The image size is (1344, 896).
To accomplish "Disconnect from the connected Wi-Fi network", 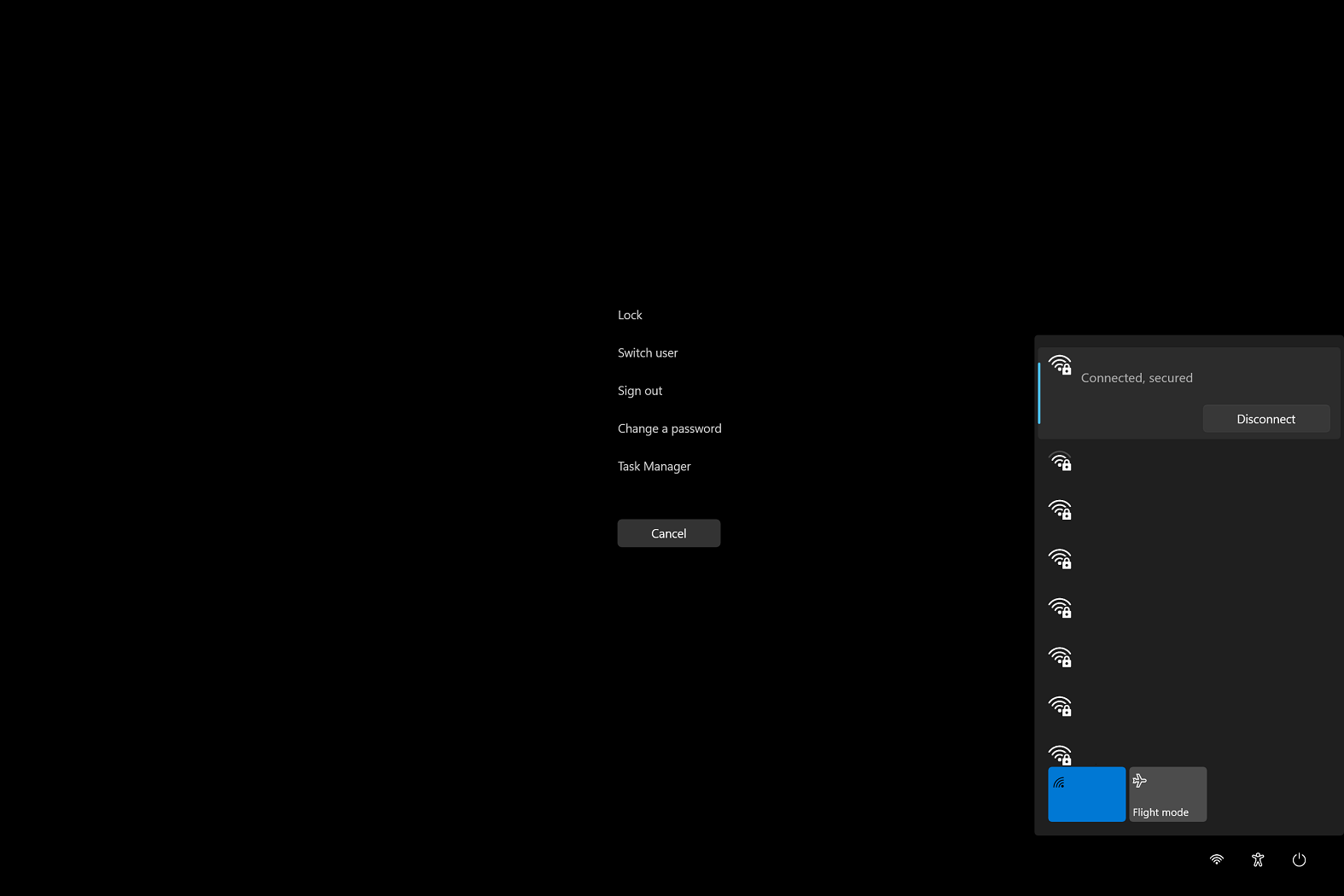I will tap(1266, 419).
